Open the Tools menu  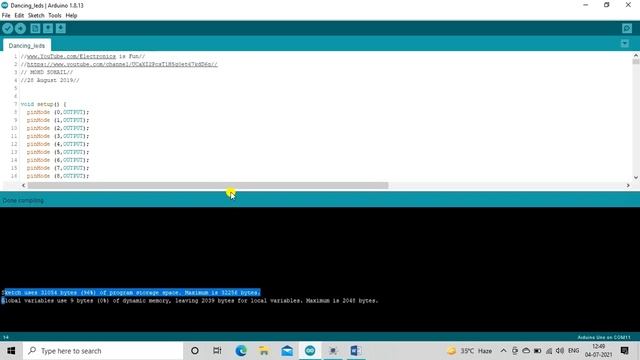(x=55, y=16)
